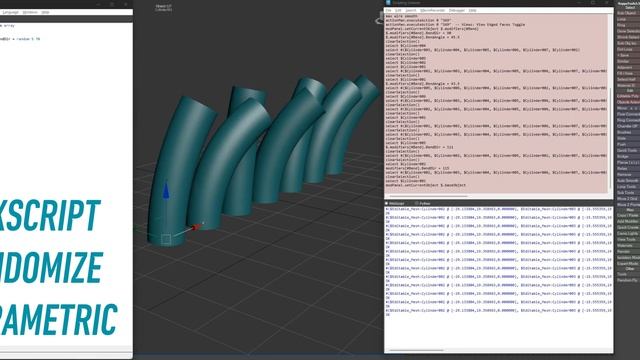The image size is (640, 360).
Task: Click the Shrink Selection button
Action: click(x=628, y=37)
